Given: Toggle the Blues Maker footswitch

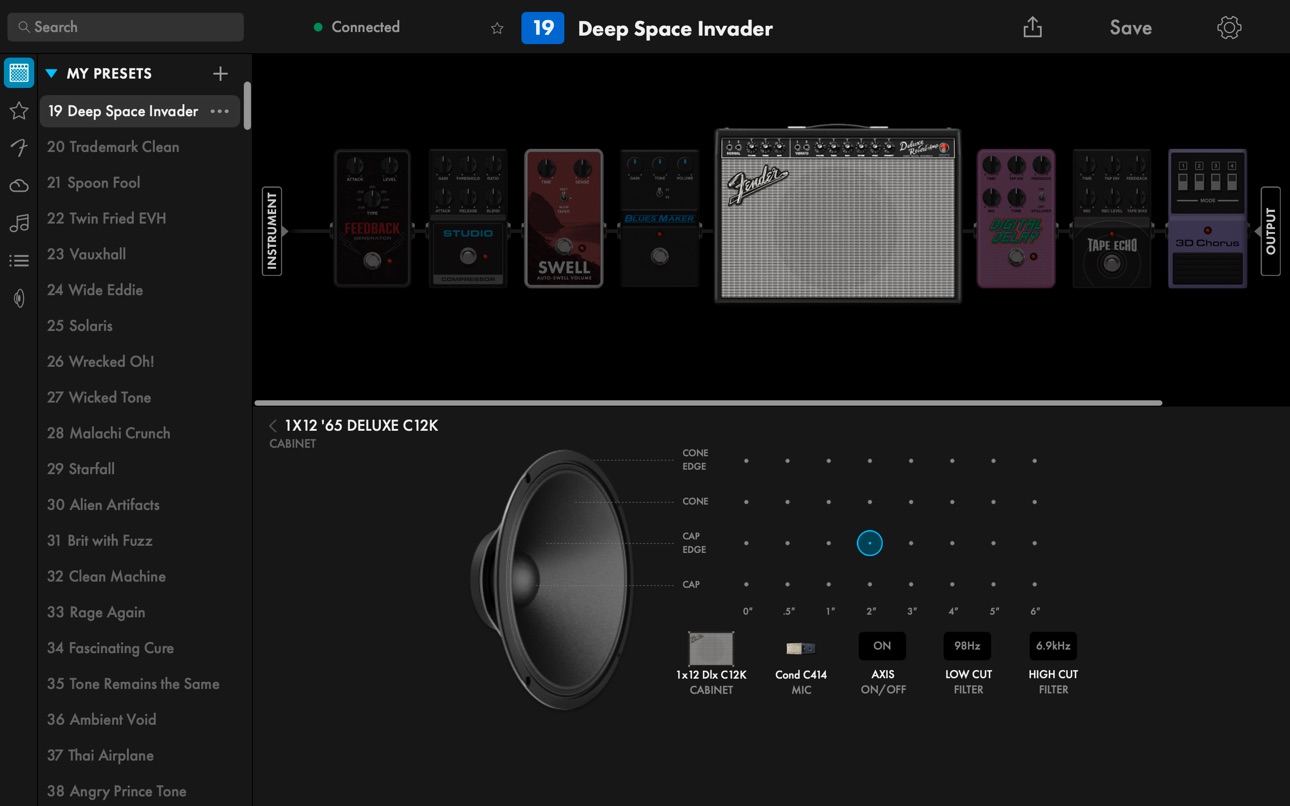Looking at the screenshot, I should (659, 256).
